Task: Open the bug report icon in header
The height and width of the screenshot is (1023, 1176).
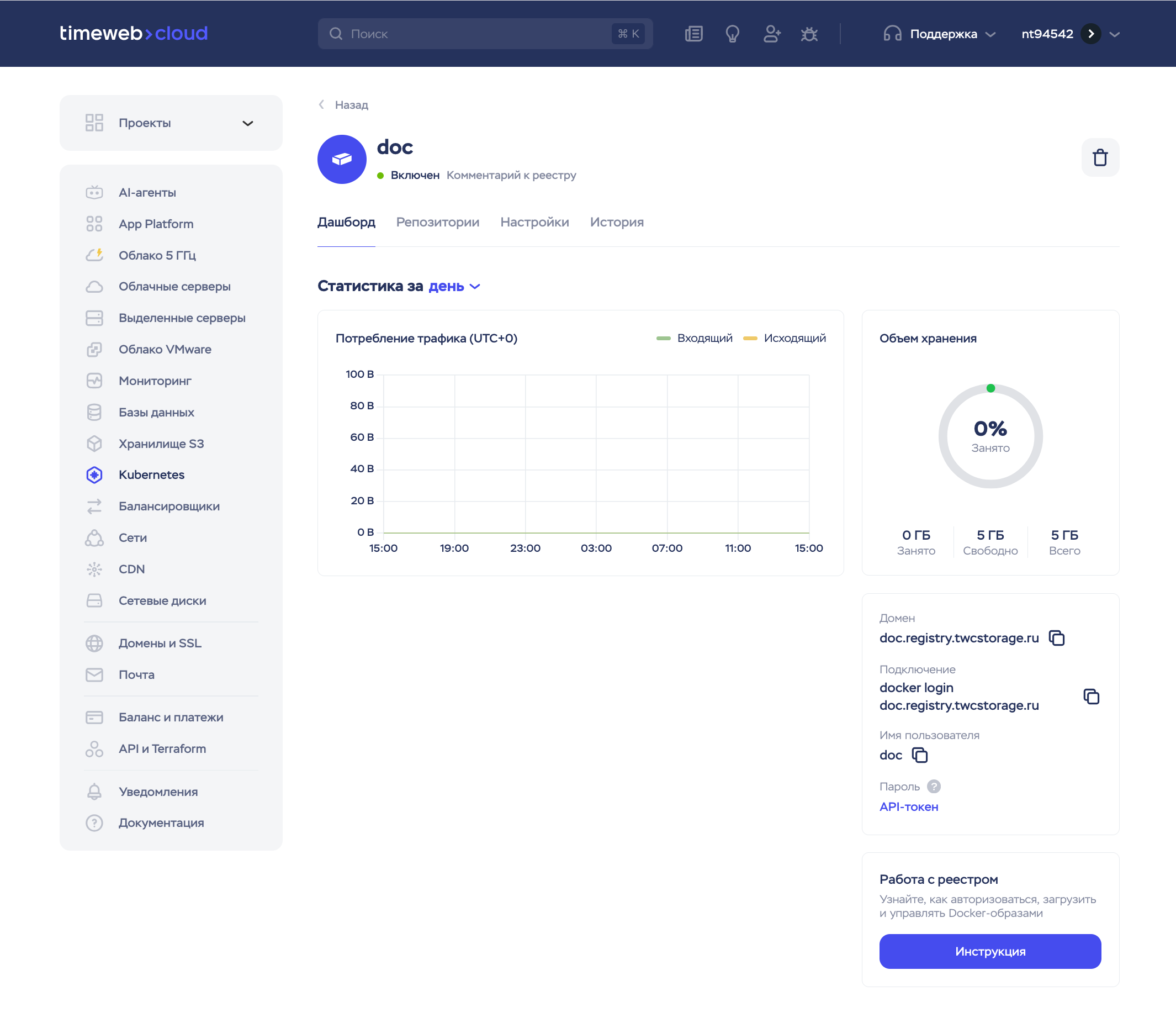Action: pos(808,34)
